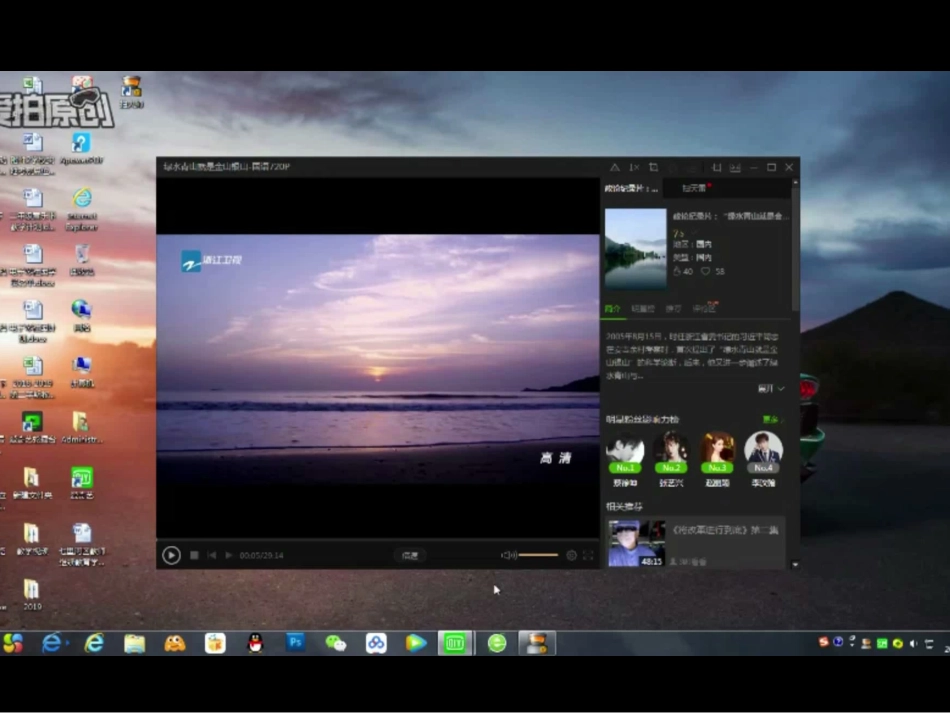Click the round play button in the player

[171, 555]
